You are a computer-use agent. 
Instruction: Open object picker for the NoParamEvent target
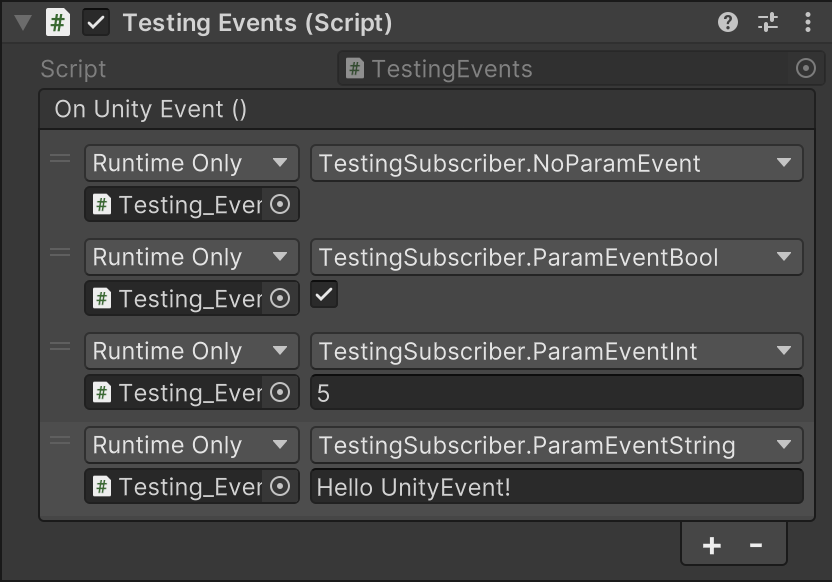coord(281,205)
